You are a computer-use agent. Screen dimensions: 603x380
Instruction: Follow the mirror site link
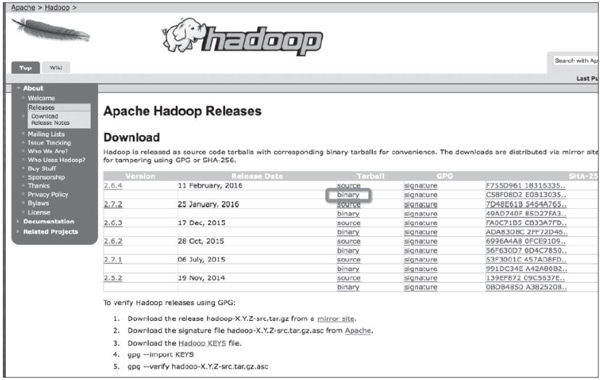tap(336, 319)
